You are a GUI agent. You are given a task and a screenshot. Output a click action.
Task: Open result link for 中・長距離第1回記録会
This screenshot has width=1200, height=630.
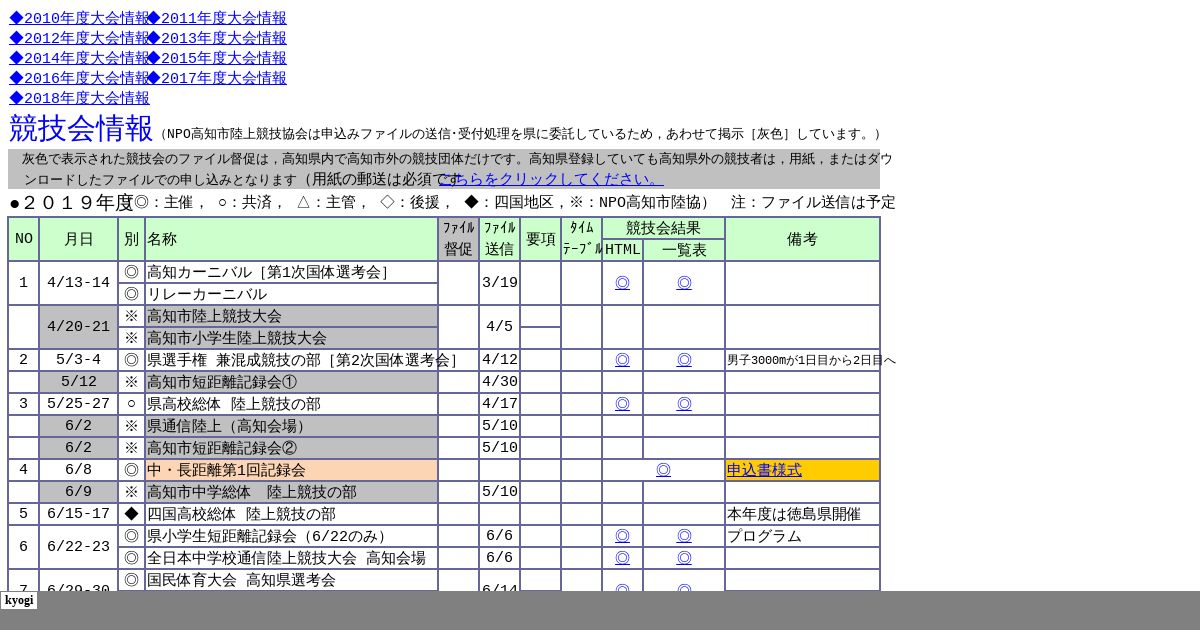[x=663, y=470]
